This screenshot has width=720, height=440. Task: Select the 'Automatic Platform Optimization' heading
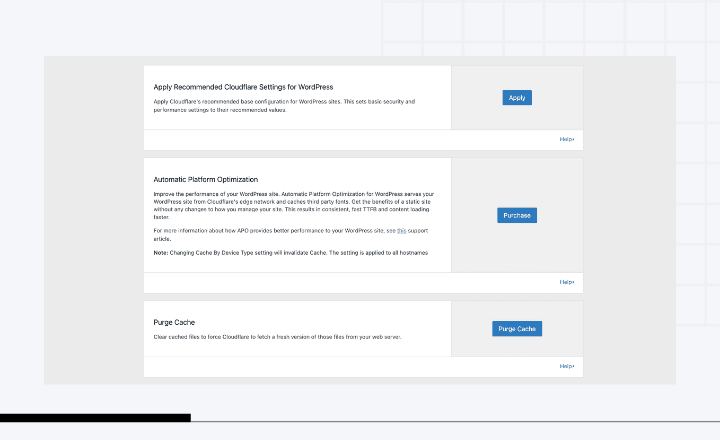[x=206, y=180]
